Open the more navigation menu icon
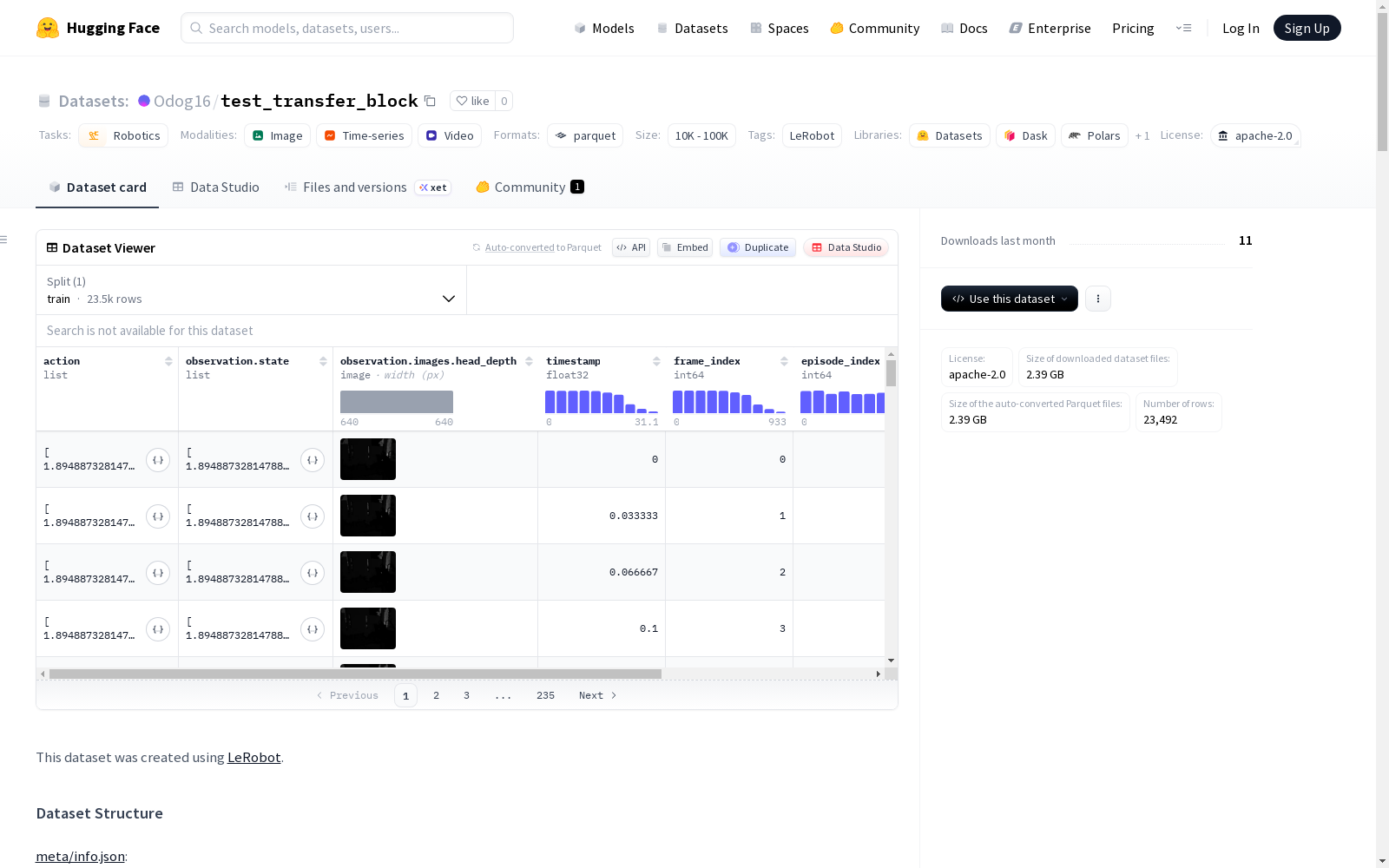 1183,28
